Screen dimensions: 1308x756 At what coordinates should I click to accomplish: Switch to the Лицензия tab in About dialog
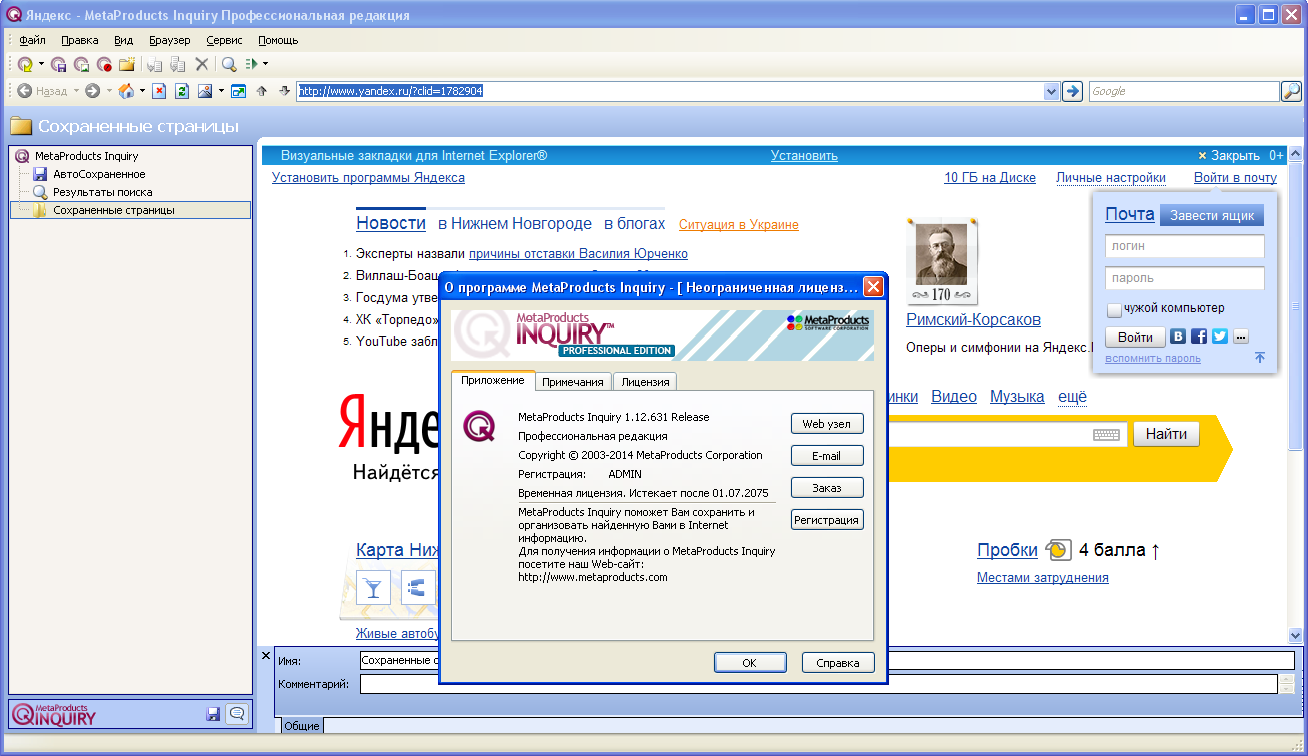pos(645,382)
